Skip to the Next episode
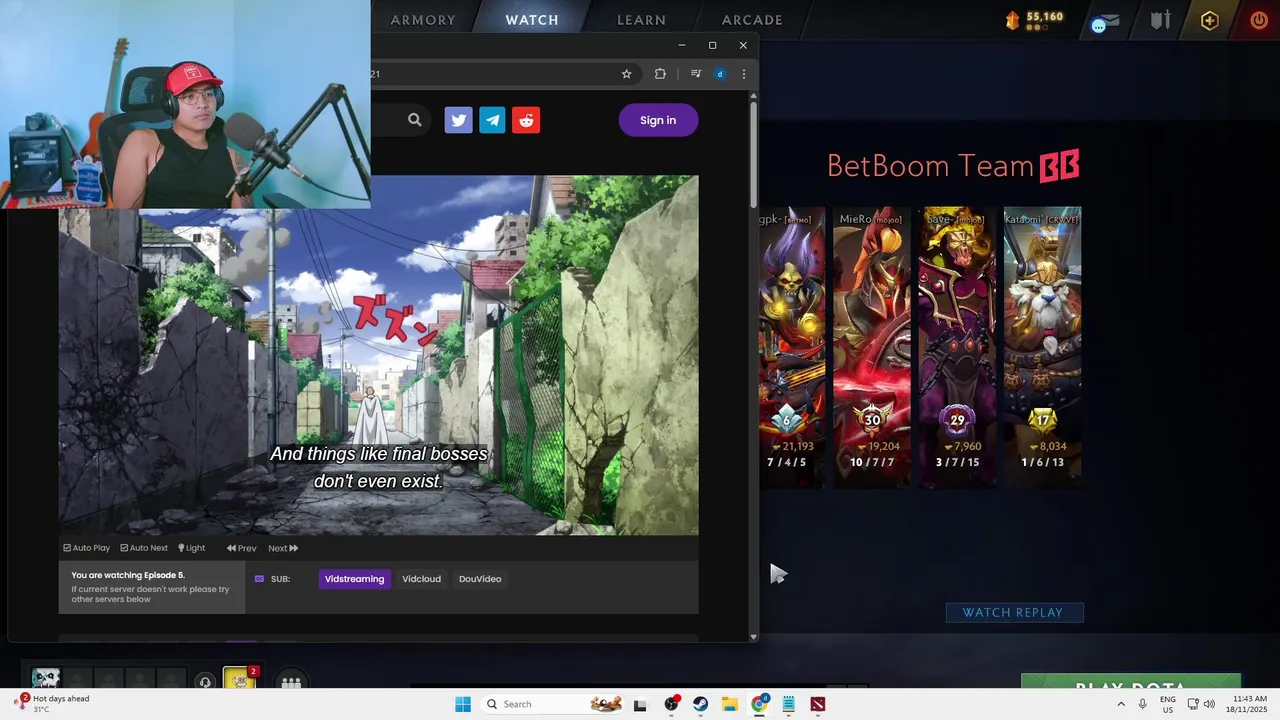The image size is (1280, 720). point(283,548)
